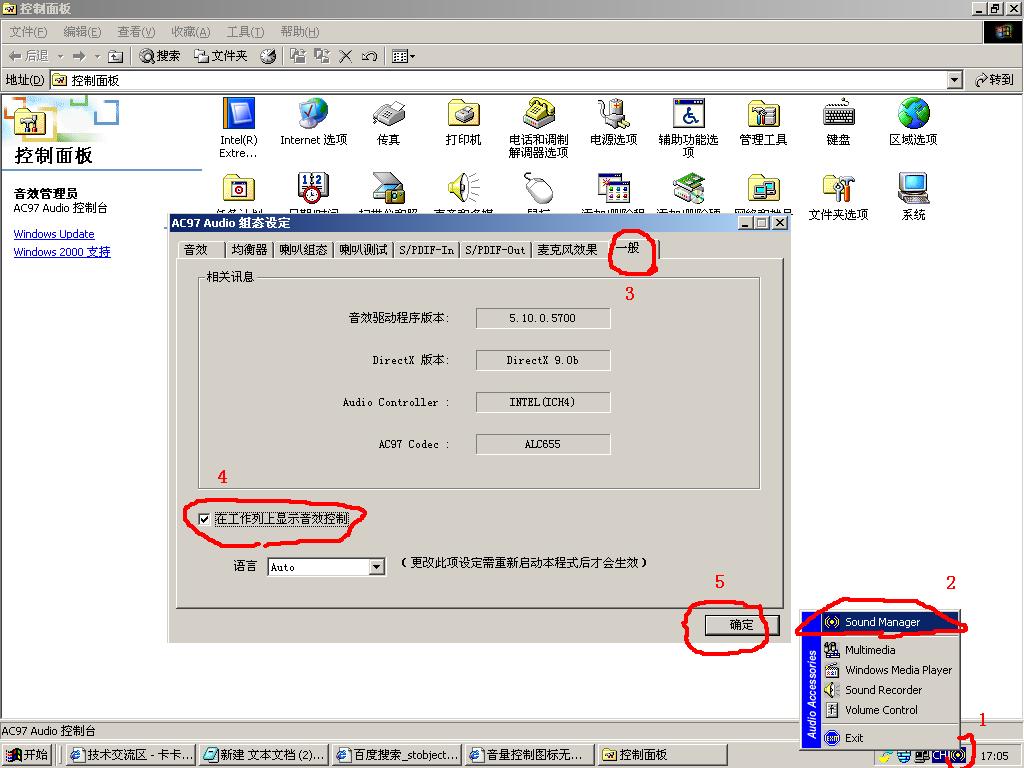1024x768 pixels.
Task: Toggle 在工作列上显示音效控制 checkbox
Action: [x=204, y=519]
